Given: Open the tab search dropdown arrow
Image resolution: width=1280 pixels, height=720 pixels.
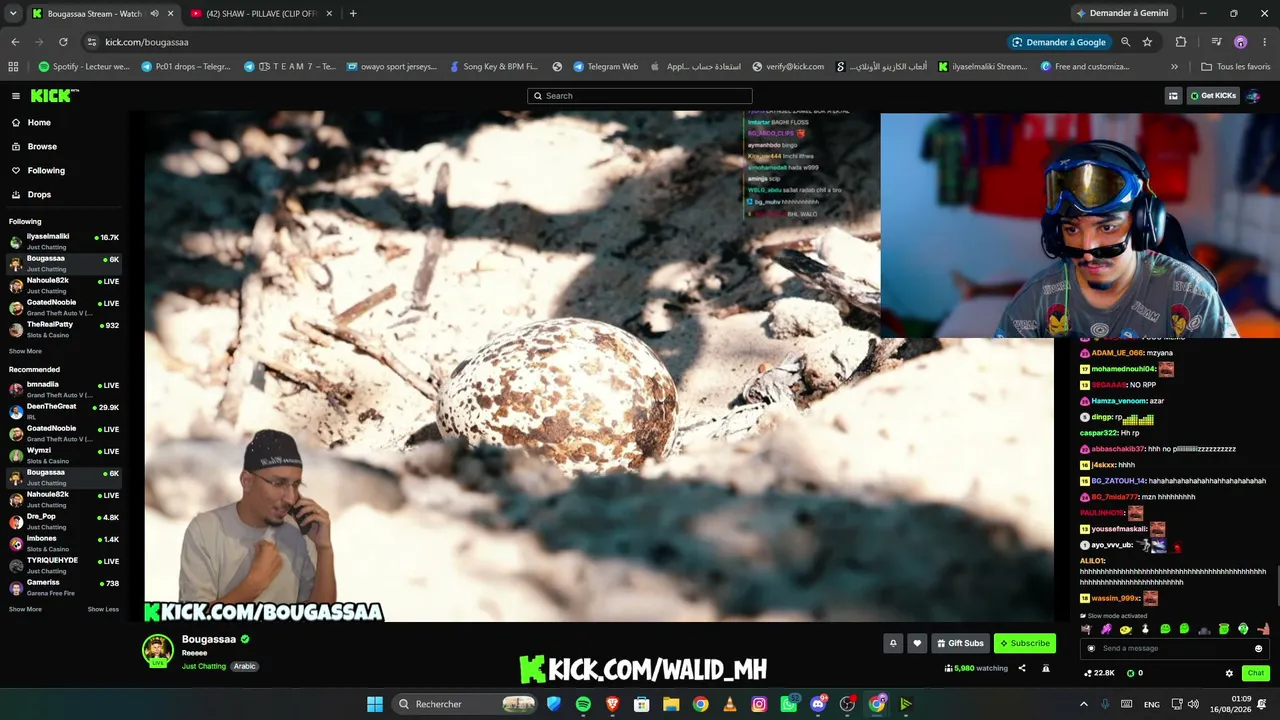Looking at the screenshot, I should [13, 14].
